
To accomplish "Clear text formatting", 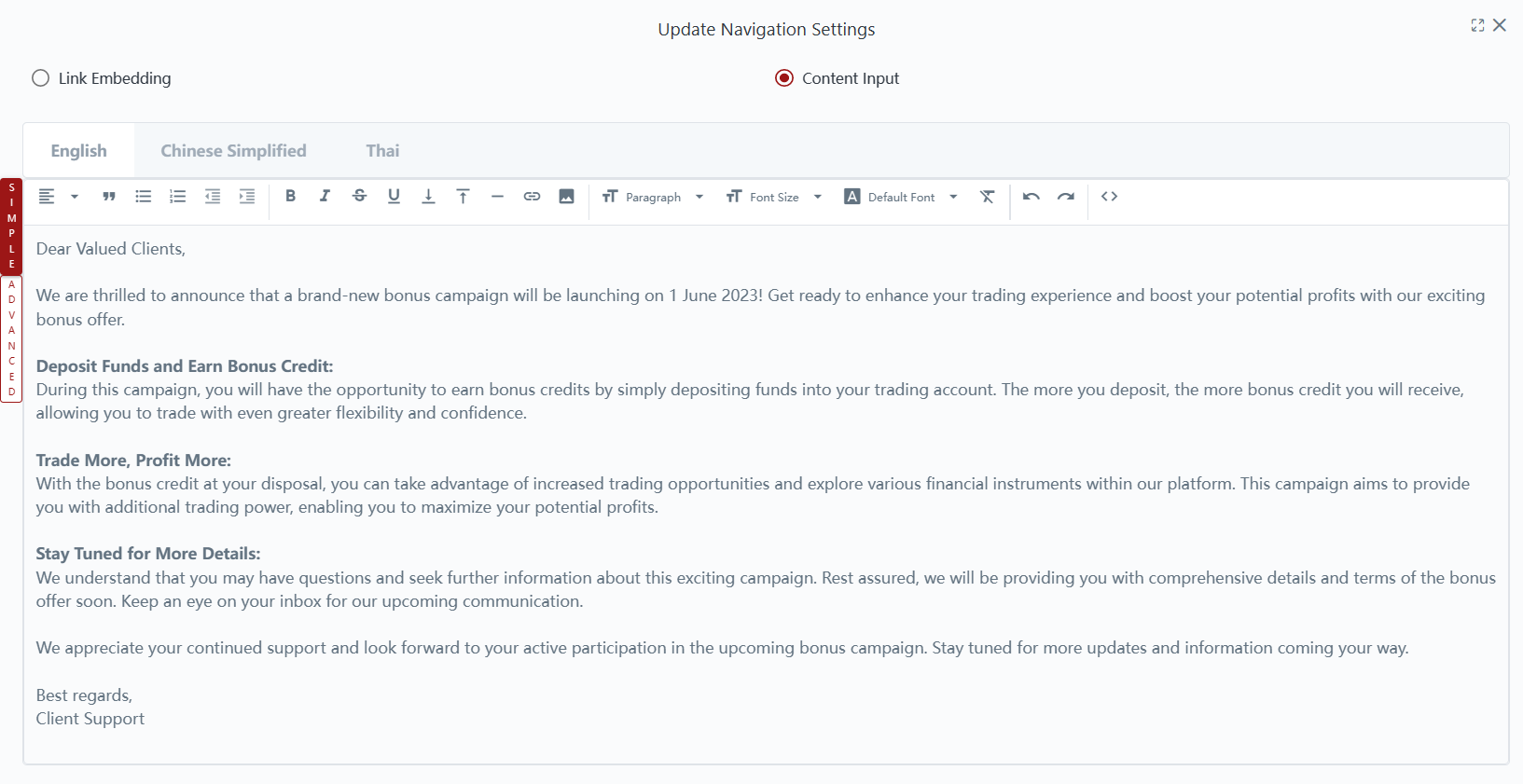I will tap(987, 197).
